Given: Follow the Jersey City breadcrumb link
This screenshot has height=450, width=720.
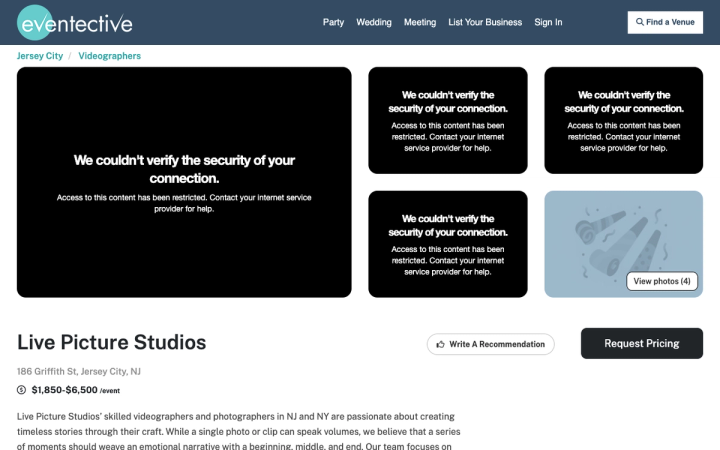Looking at the screenshot, I should tap(40, 56).
